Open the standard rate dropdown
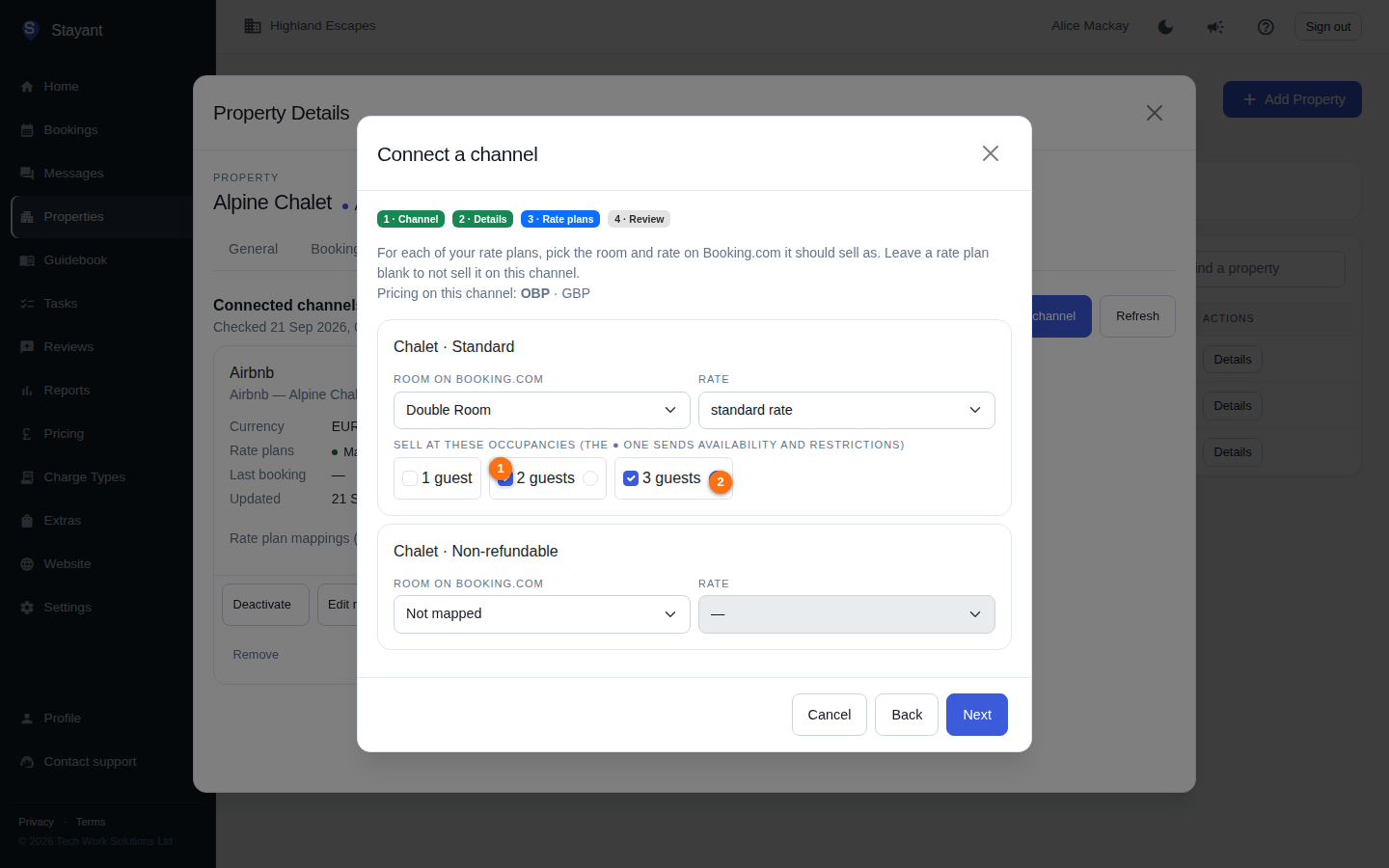Viewport: 1389px width, 868px height. [x=847, y=410]
